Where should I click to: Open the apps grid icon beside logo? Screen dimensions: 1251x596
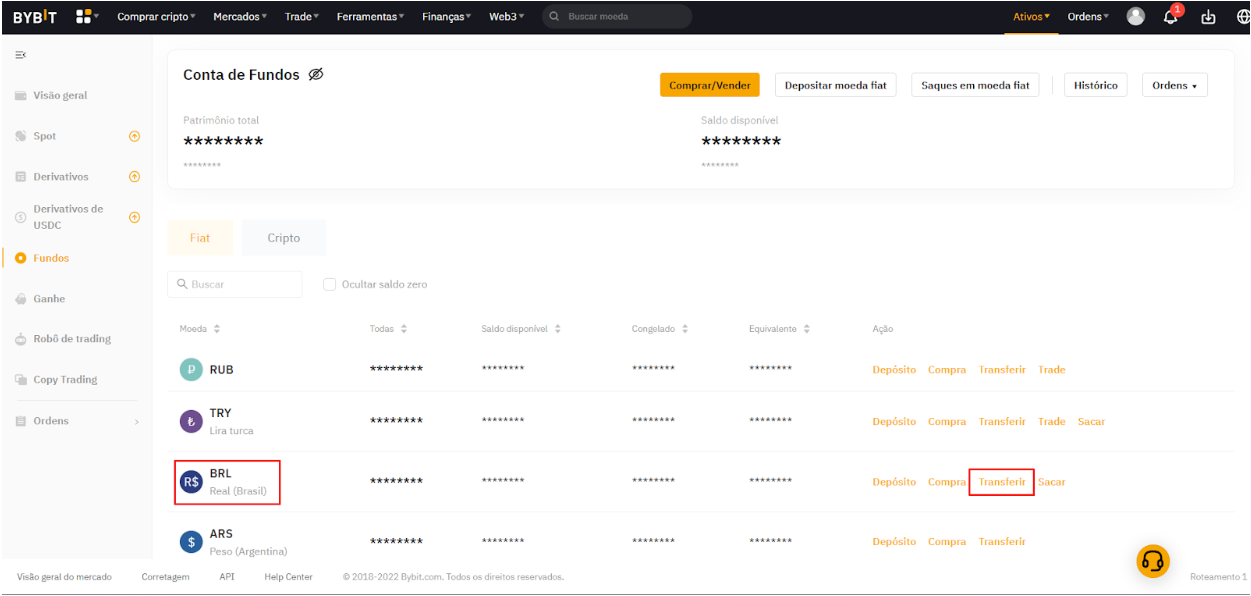click(x=84, y=17)
